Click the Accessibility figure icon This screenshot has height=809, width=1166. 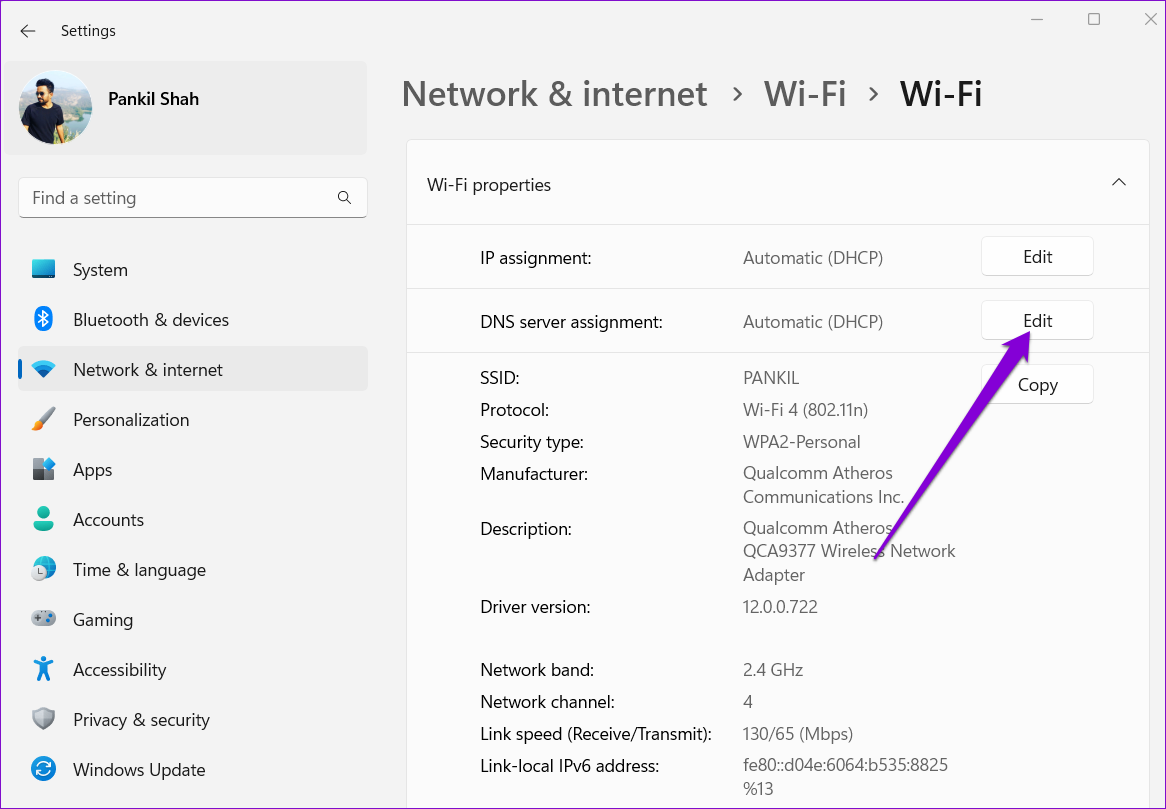click(43, 670)
